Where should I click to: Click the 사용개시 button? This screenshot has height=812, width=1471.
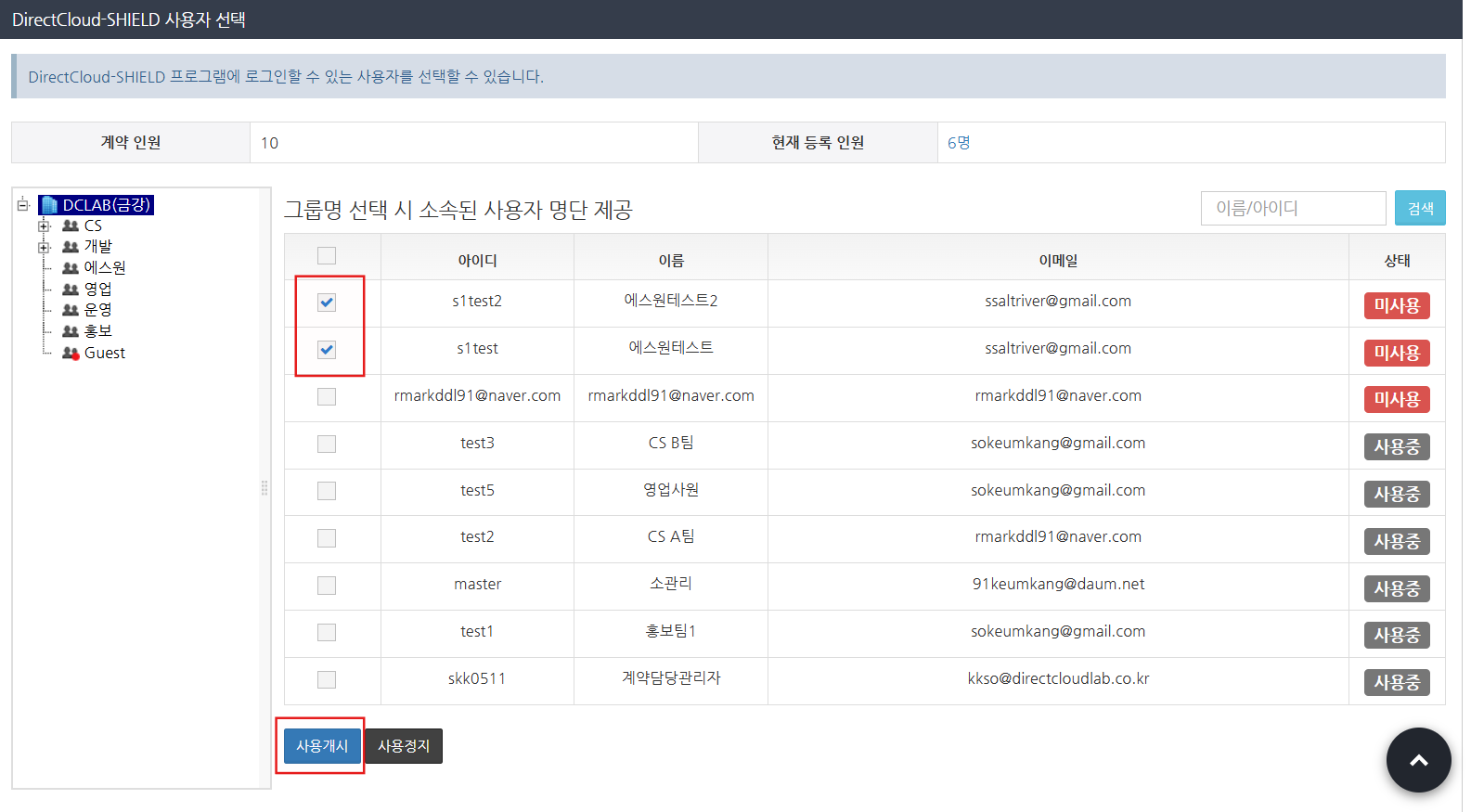click(x=322, y=746)
